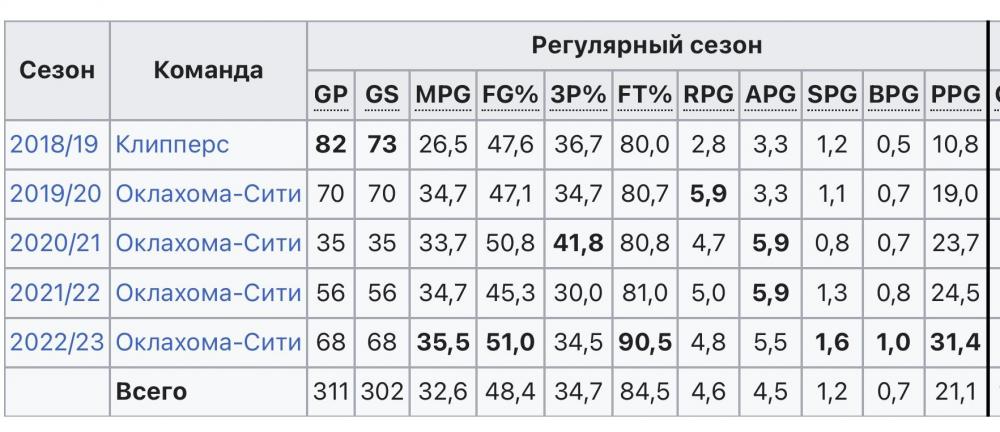Select the FT% column header
The height and width of the screenshot is (432, 1000).
click(644, 95)
